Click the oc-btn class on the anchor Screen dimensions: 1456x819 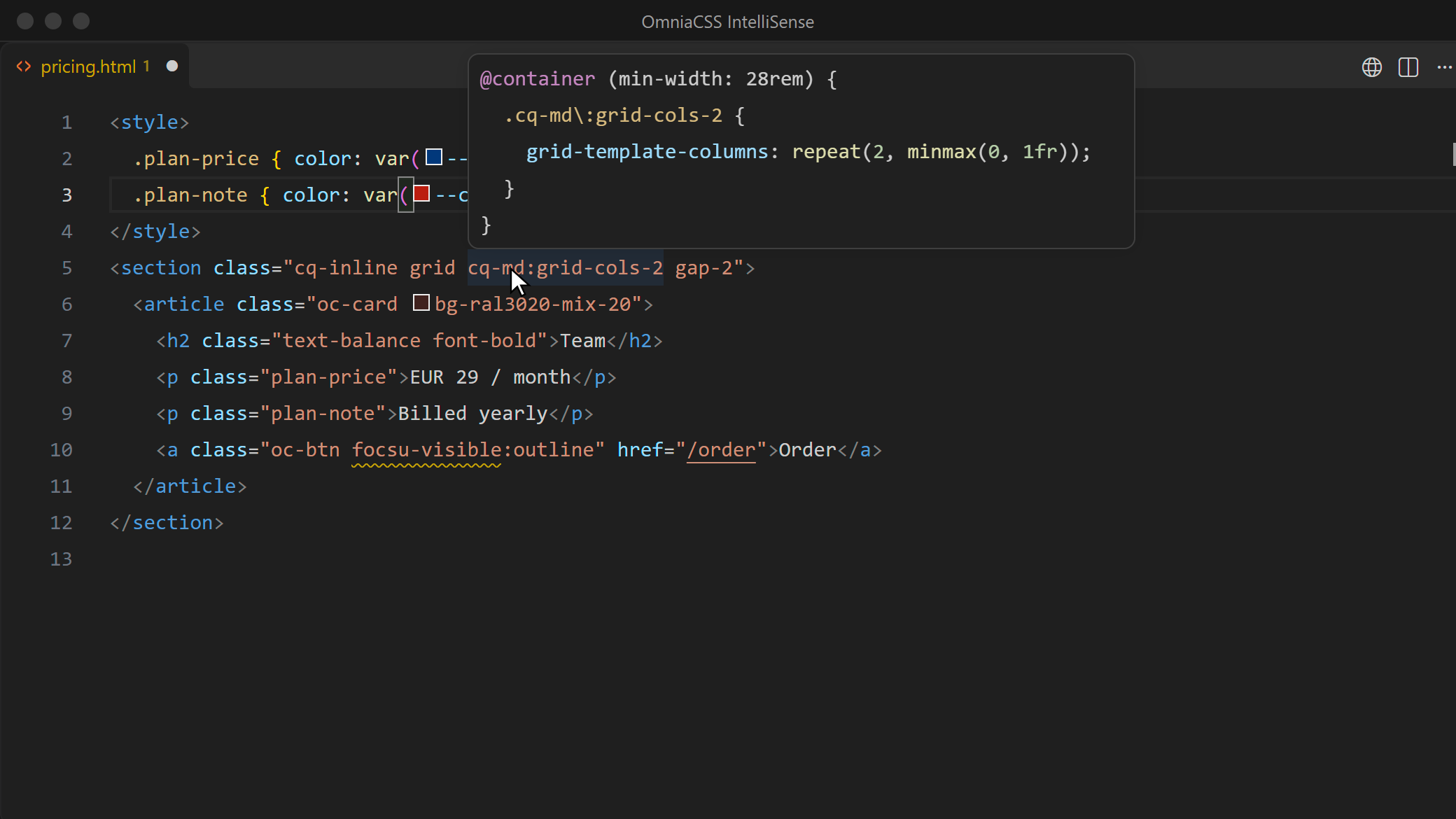(x=305, y=450)
